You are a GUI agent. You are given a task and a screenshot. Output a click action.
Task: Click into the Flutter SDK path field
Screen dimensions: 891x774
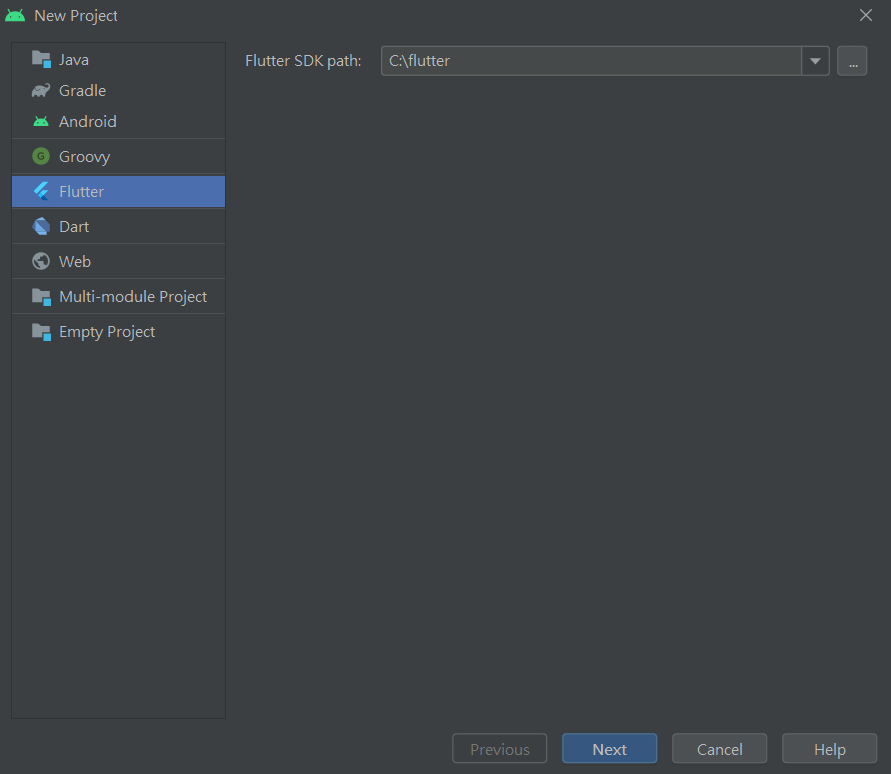pyautogui.click(x=591, y=61)
